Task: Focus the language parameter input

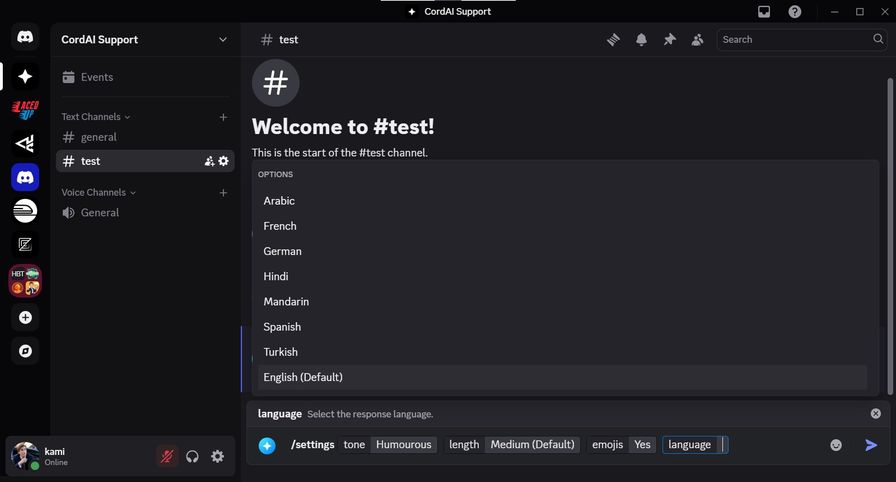Action: (x=695, y=445)
